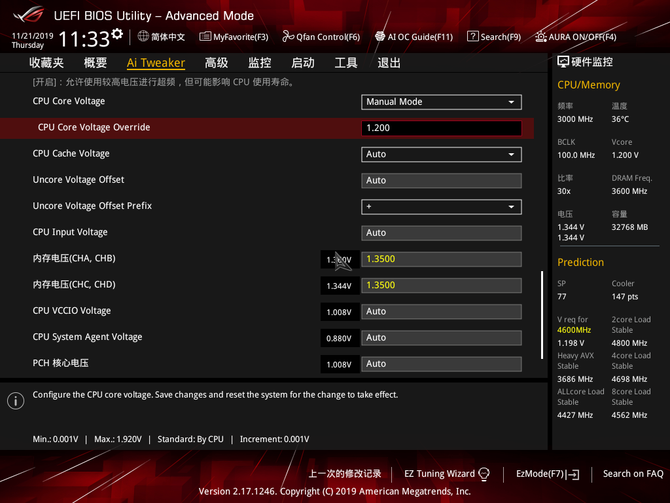The width and height of the screenshot is (670, 503).
Task: Click the CPU Input Voltage field
Action: [441, 233]
